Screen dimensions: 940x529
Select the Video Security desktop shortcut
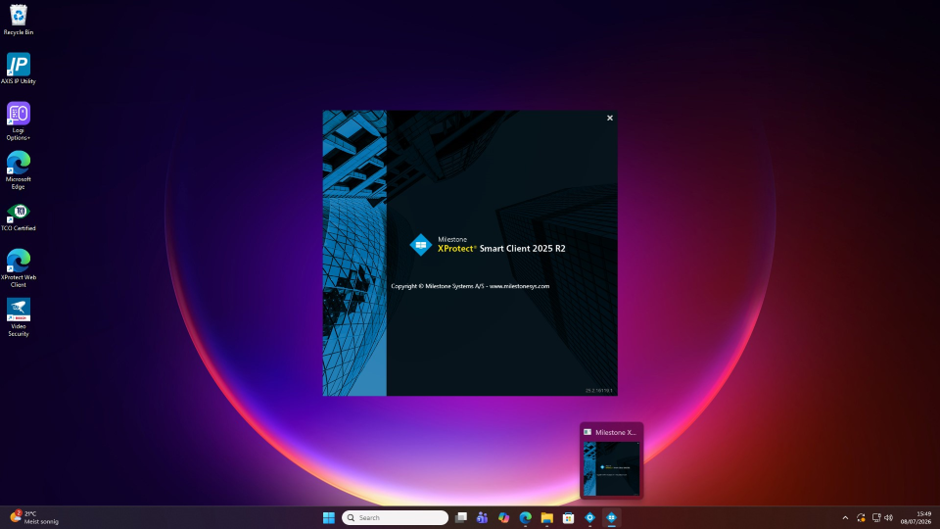coord(18,317)
